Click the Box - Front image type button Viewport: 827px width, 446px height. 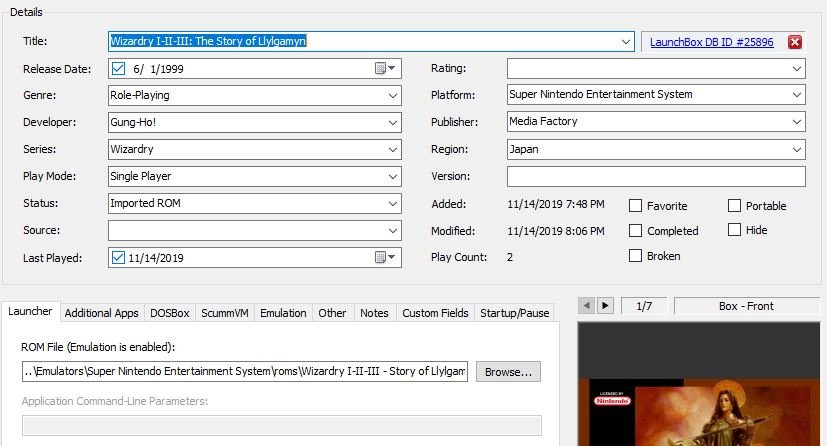(746, 306)
